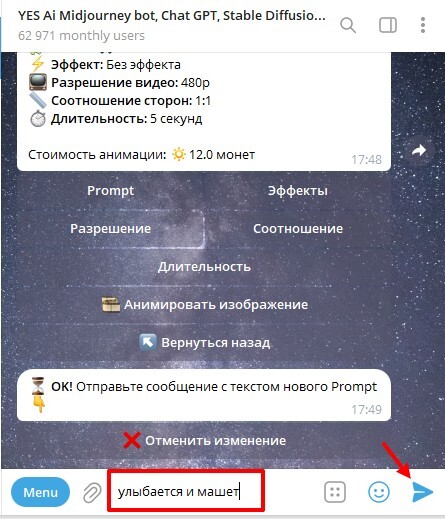445x519 pixels.
Task: Open the Длительность option
Action: tap(204, 267)
